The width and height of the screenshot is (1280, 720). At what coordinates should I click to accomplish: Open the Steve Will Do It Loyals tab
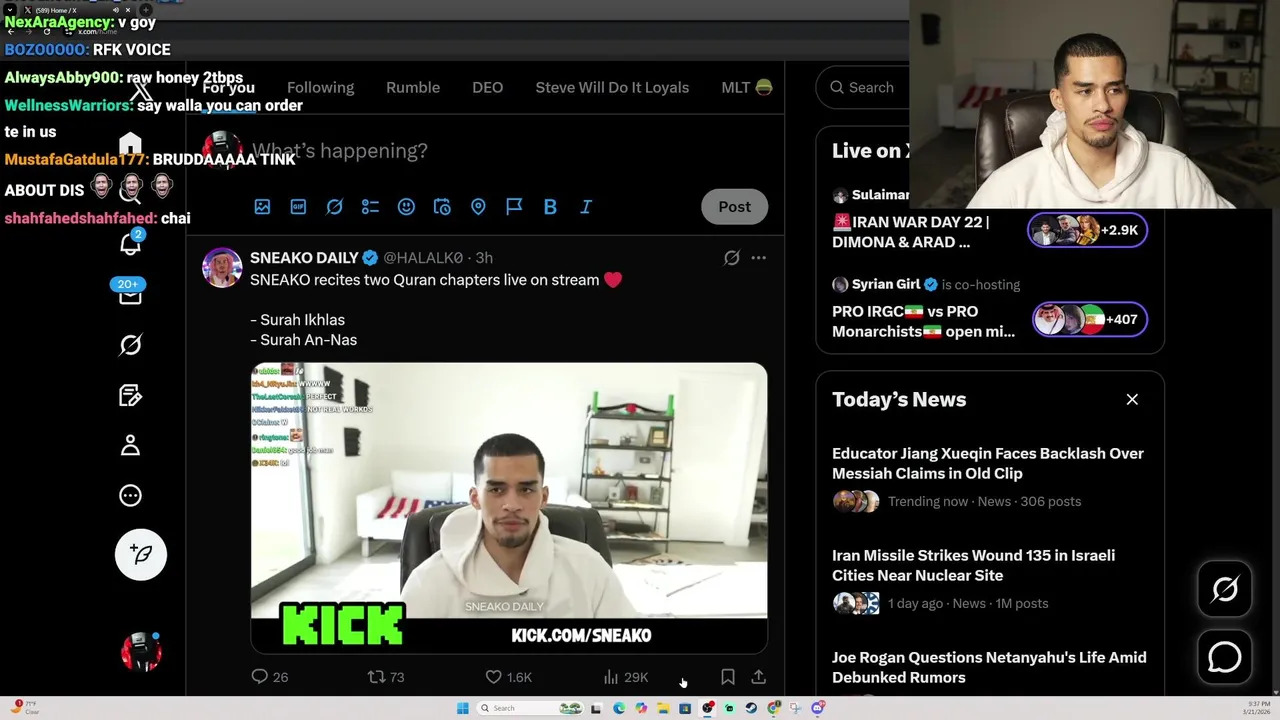point(612,87)
